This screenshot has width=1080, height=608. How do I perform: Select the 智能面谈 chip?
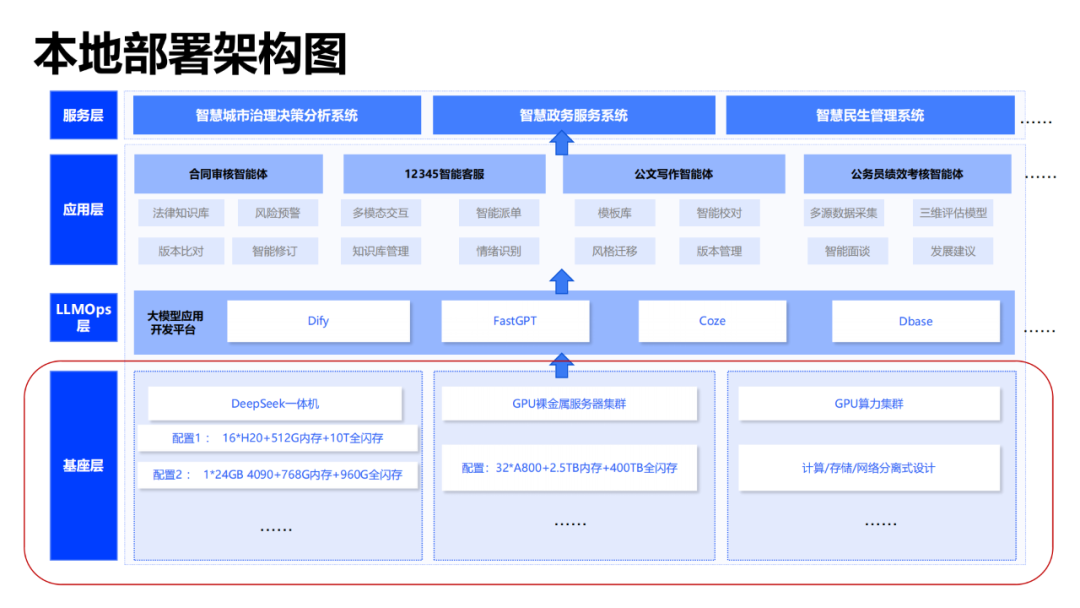point(848,251)
